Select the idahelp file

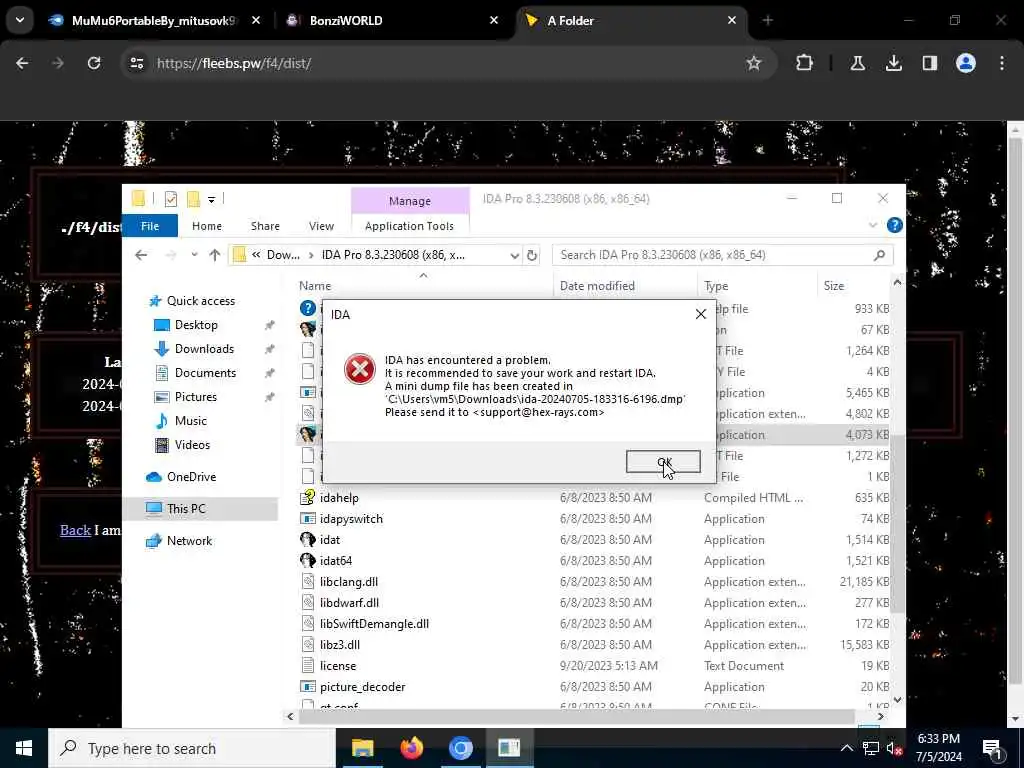339,498
